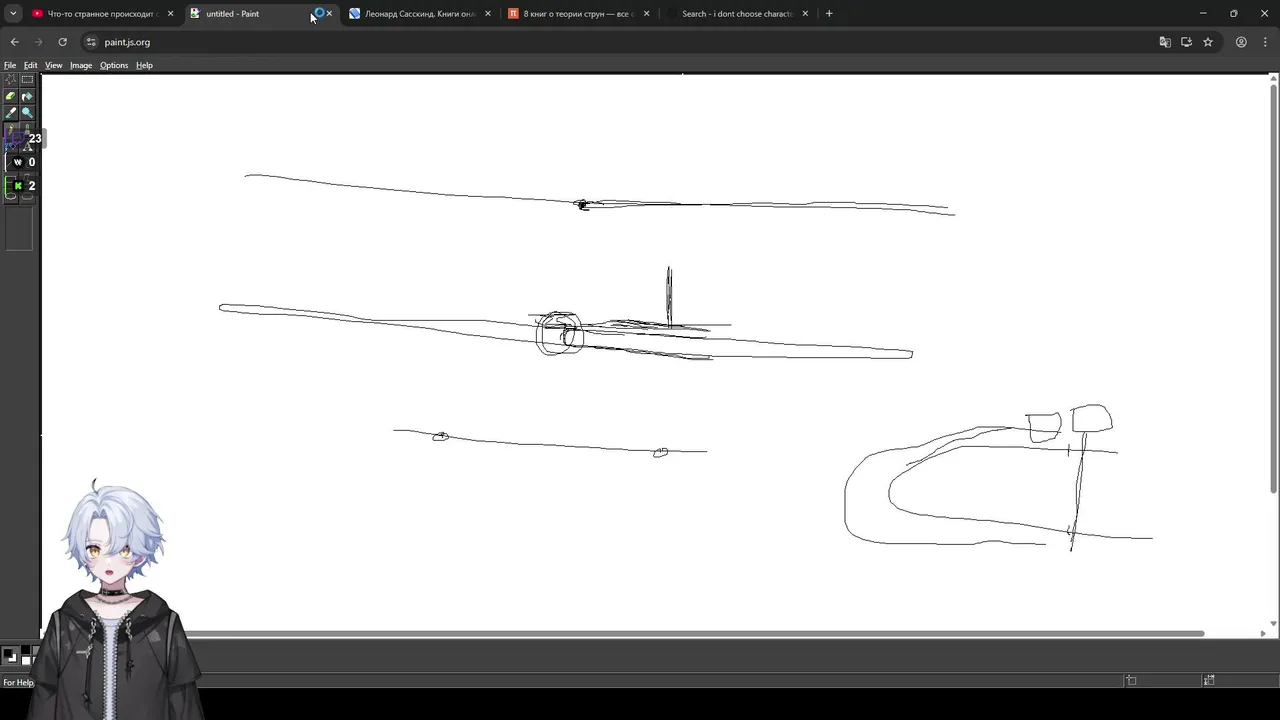
Task: Open the Chrome three-dot menu
Action: click(x=1265, y=42)
